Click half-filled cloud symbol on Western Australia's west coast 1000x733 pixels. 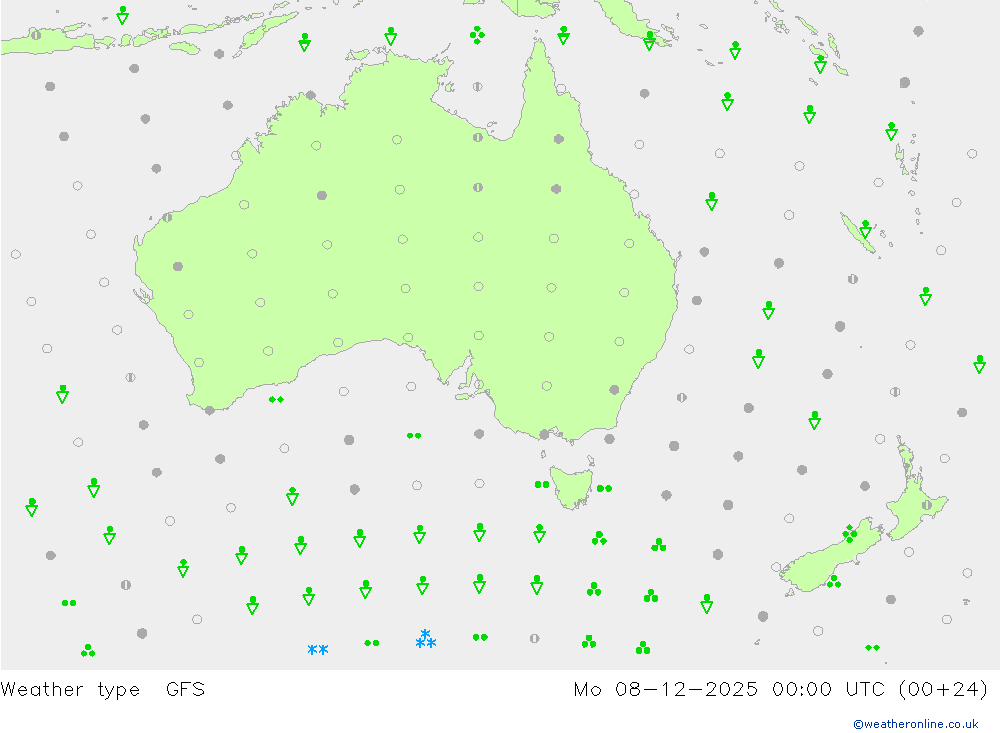[x=167, y=218]
